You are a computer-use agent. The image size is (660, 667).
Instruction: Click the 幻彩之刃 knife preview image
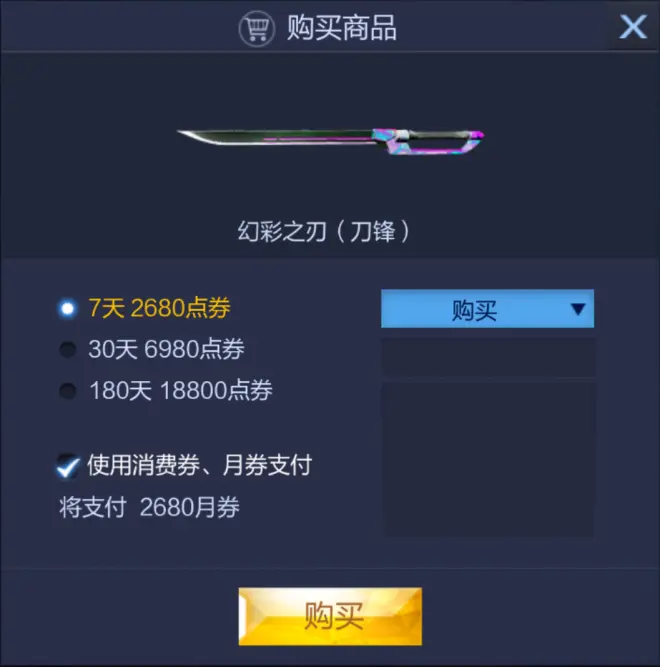coord(330,141)
